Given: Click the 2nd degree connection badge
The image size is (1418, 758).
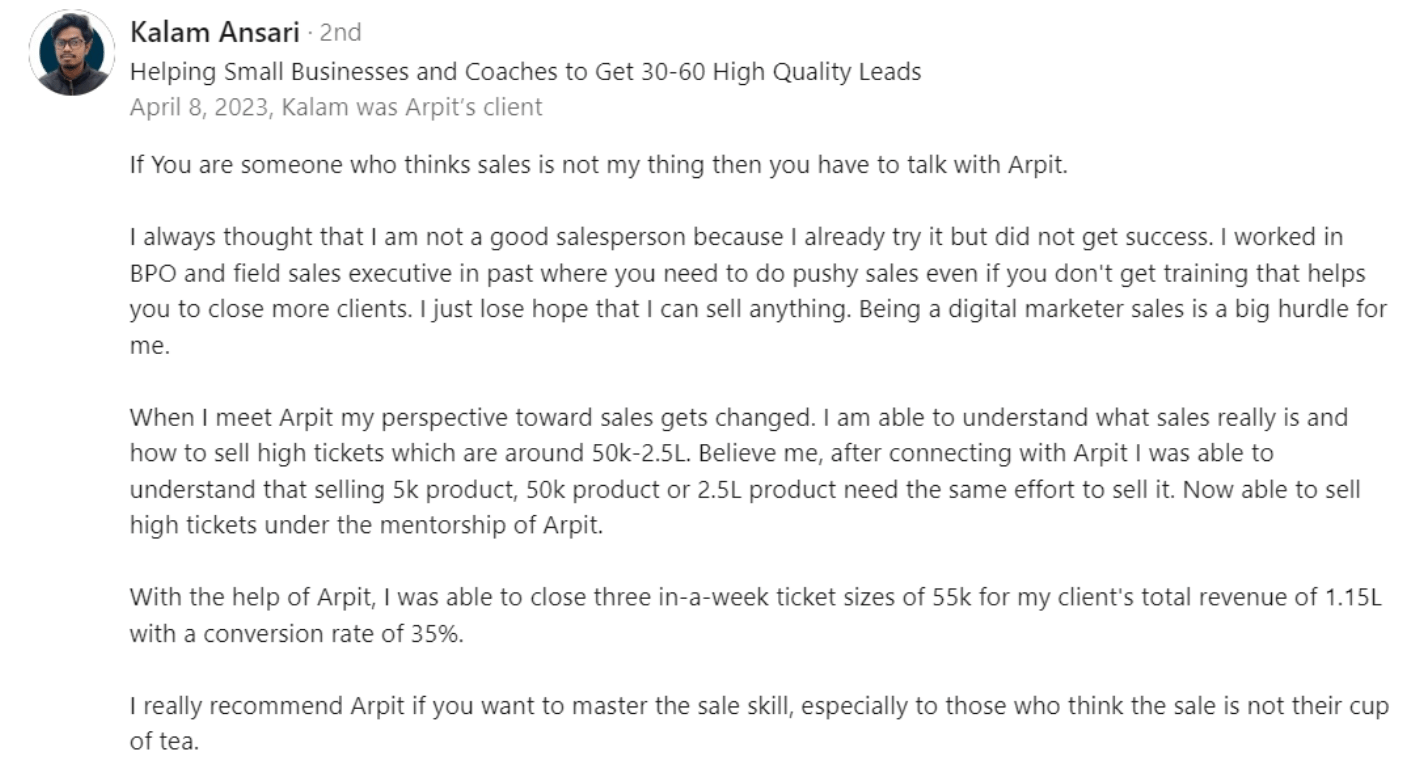Looking at the screenshot, I should pyautogui.click(x=340, y=33).
